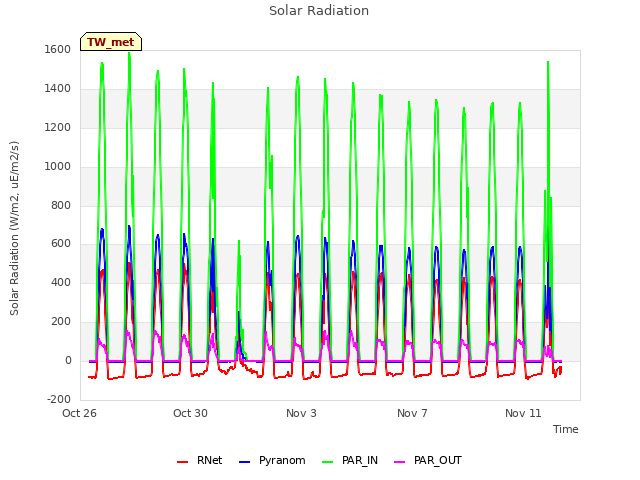Viewport: 640px width, 480px height.
Task: Click the blue Pyranom legend color marker
Action: 244,462
